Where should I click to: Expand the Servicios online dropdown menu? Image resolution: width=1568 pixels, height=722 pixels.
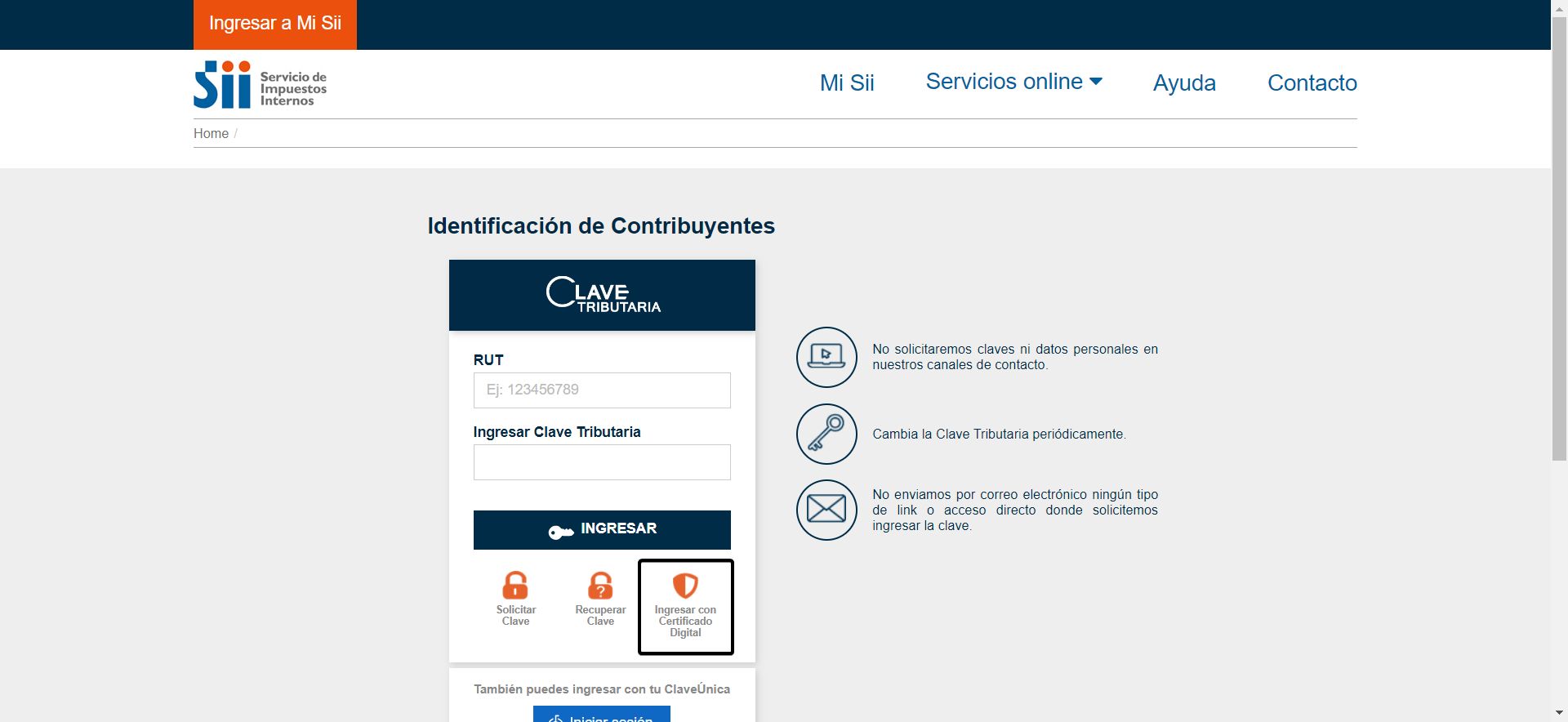pyautogui.click(x=1013, y=82)
